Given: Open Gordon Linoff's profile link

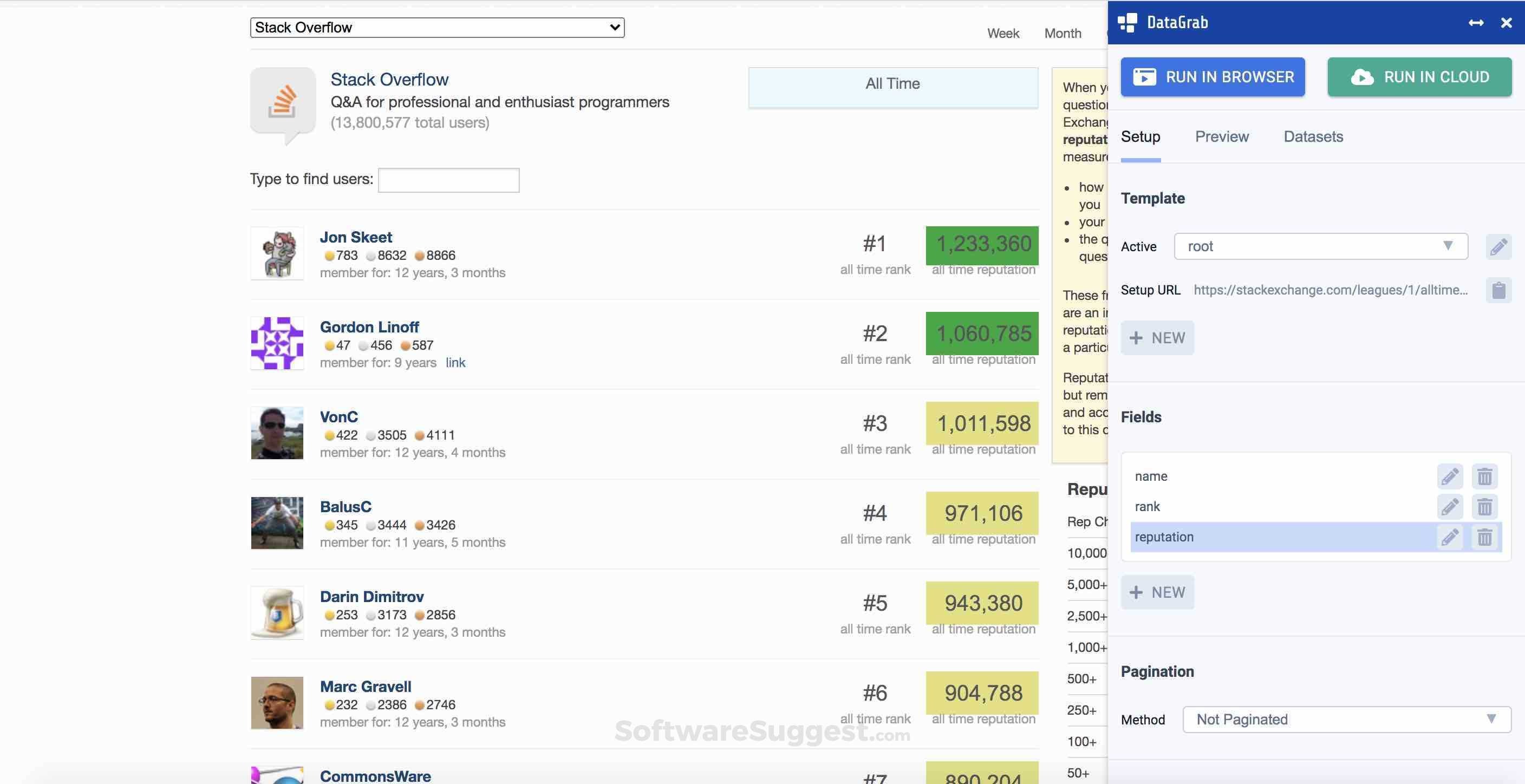Looking at the screenshot, I should 455,362.
